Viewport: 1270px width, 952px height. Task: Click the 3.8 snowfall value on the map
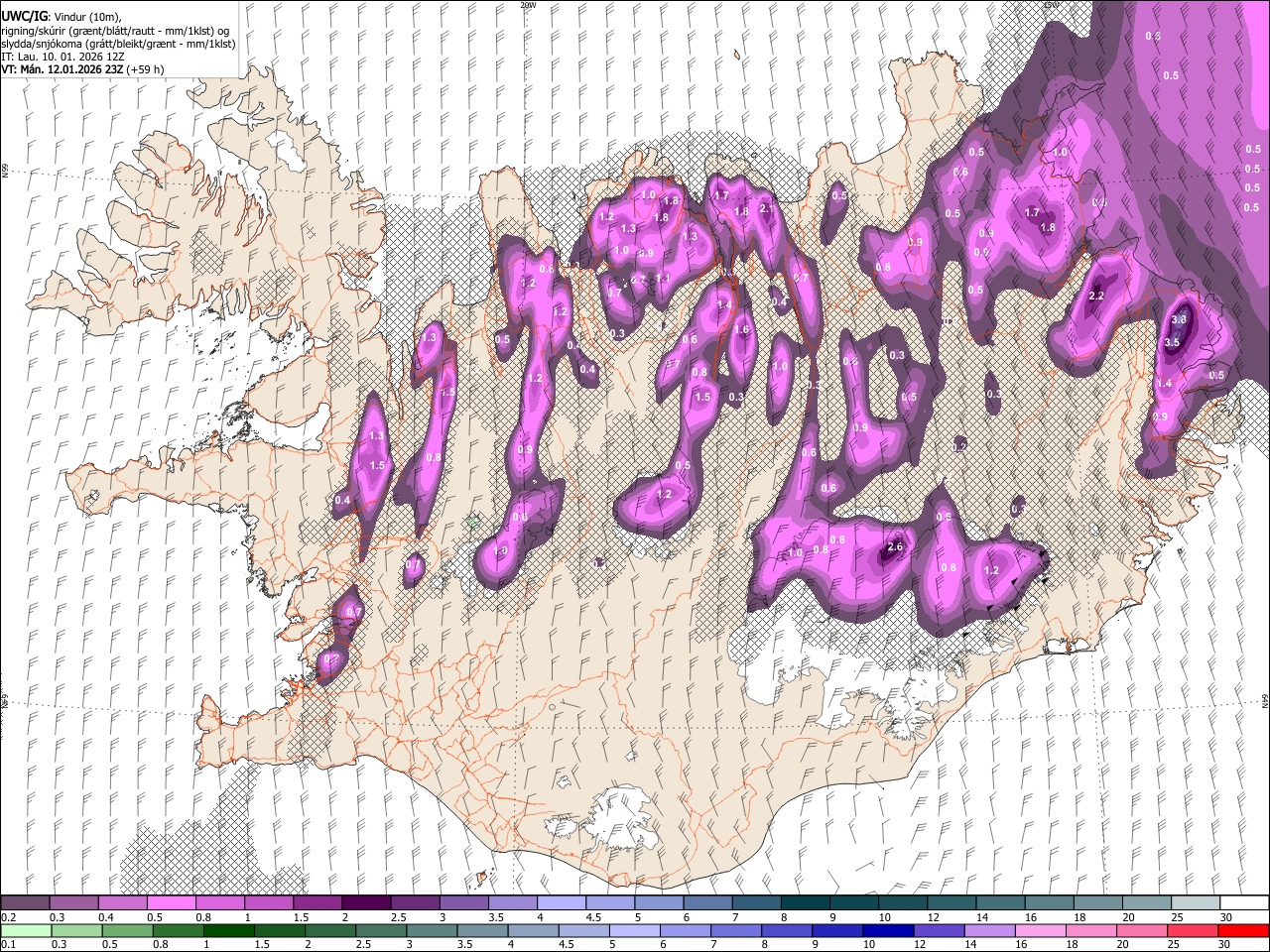point(1179,320)
